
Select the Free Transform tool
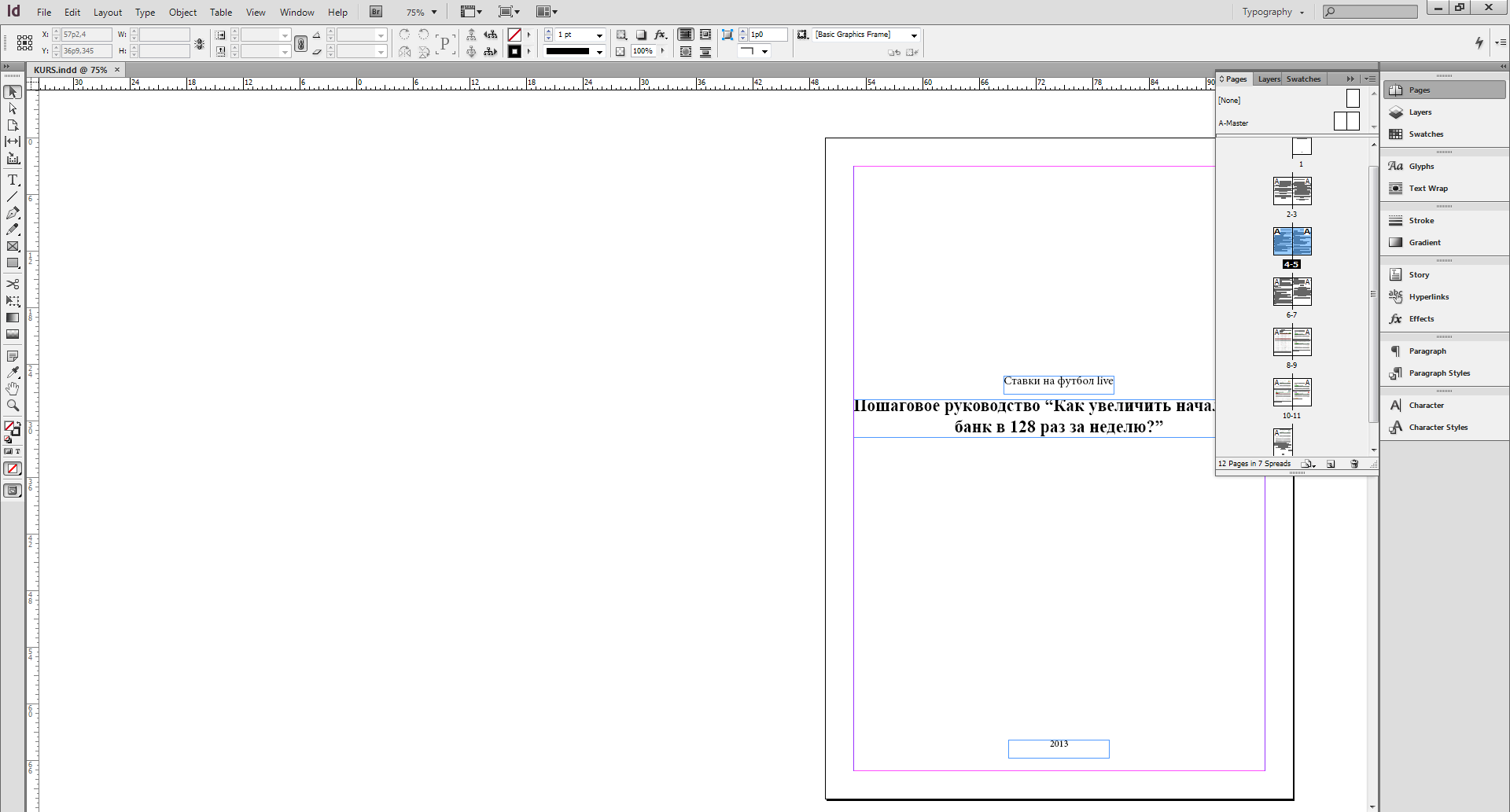[x=13, y=301]
